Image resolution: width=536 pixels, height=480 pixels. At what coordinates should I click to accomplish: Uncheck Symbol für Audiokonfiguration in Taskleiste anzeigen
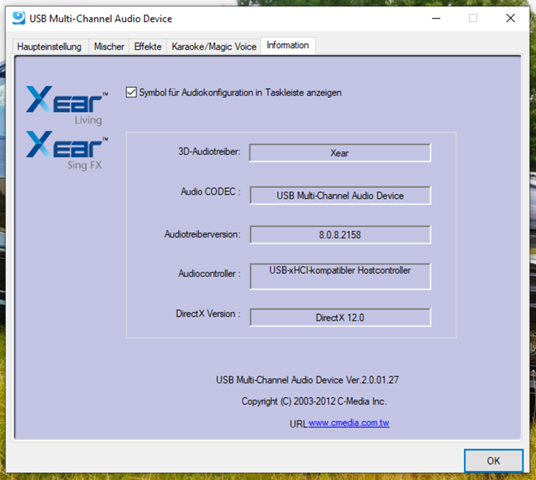(131, 92)
